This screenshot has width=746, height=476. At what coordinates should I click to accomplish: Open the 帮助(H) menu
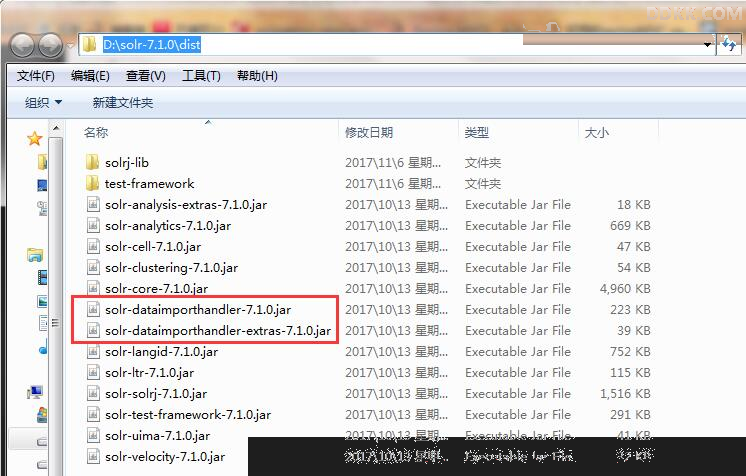tap(257, 76)
